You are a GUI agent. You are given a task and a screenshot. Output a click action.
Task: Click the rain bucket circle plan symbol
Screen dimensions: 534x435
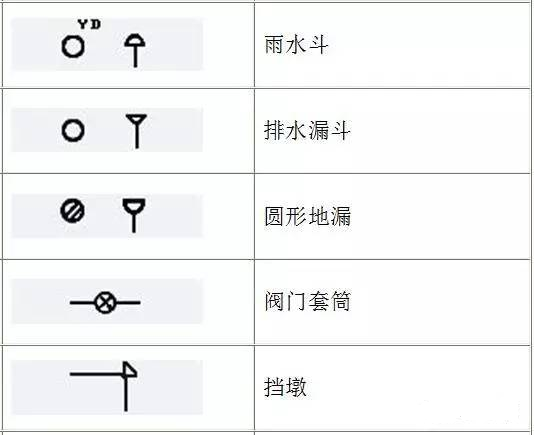point(73,47)
